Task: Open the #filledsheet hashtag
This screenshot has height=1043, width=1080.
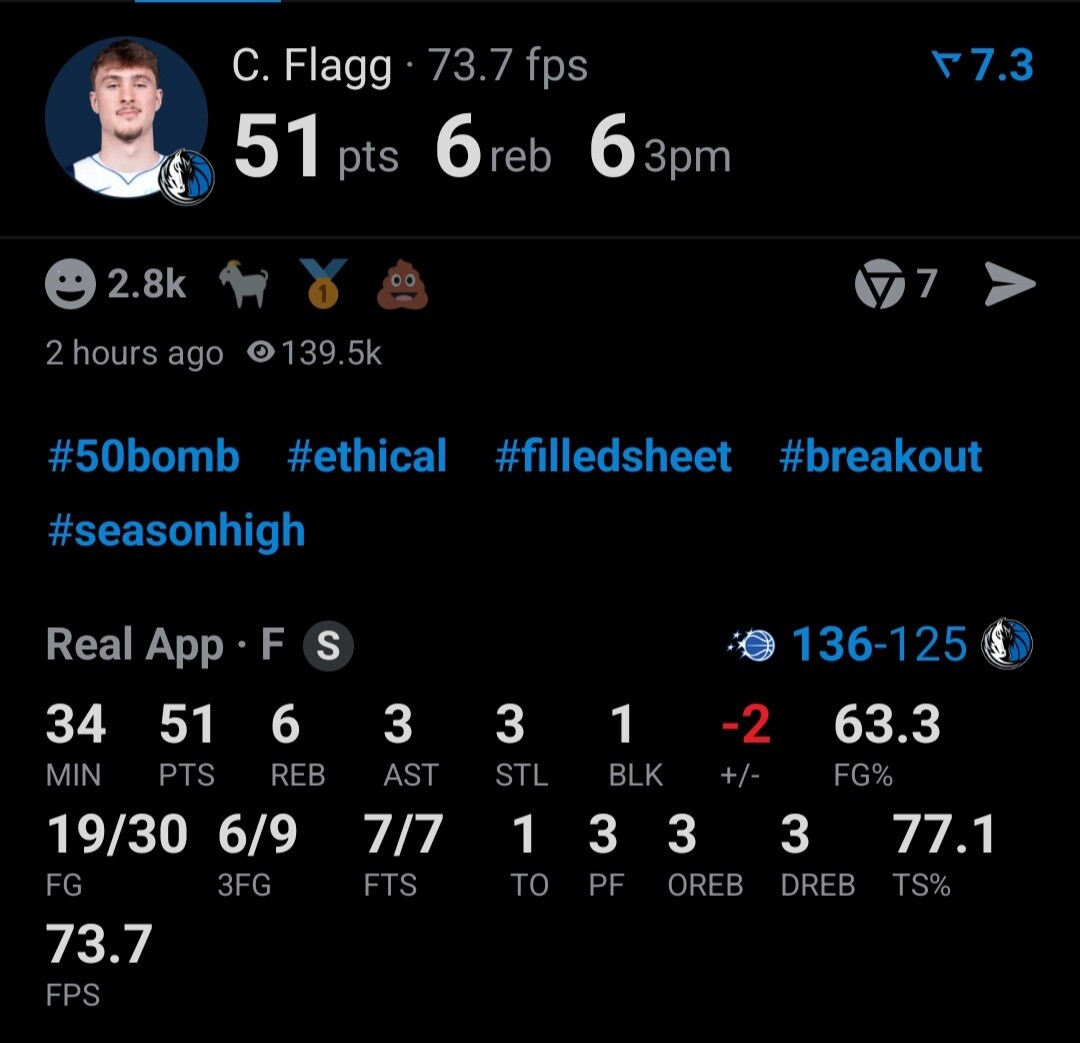Action: click(613, 457)
